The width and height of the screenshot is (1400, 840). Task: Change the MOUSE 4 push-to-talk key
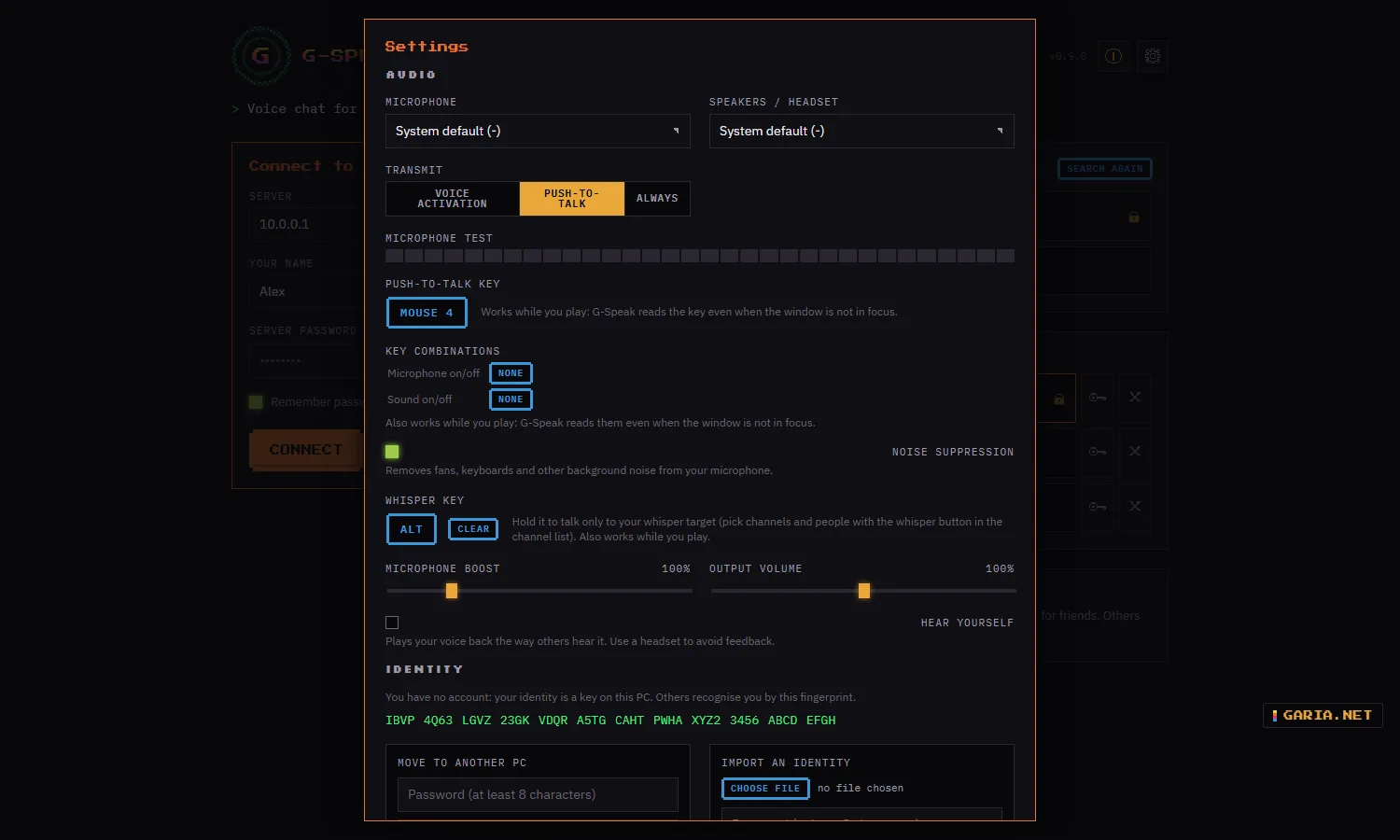pyautogui.click(x=427, y=313)
